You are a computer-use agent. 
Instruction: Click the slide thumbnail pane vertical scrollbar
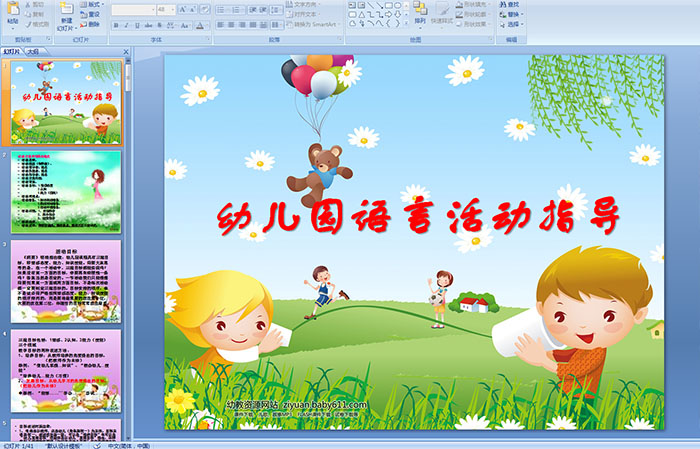point(129,250)
